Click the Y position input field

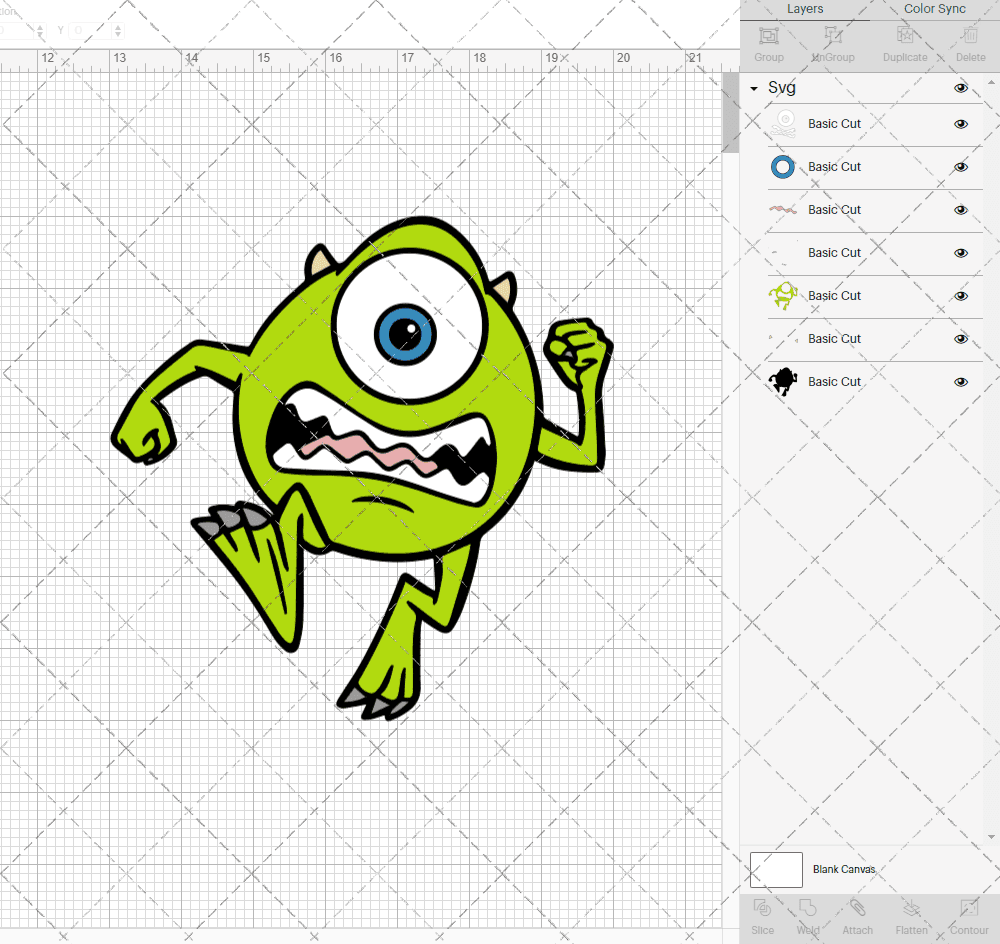(90, 30)
